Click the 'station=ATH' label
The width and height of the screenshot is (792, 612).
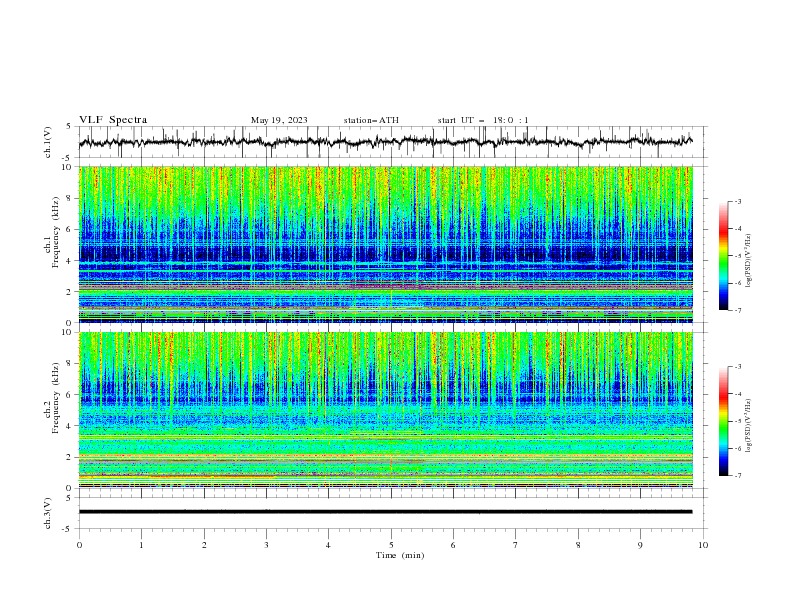(371, 120)
